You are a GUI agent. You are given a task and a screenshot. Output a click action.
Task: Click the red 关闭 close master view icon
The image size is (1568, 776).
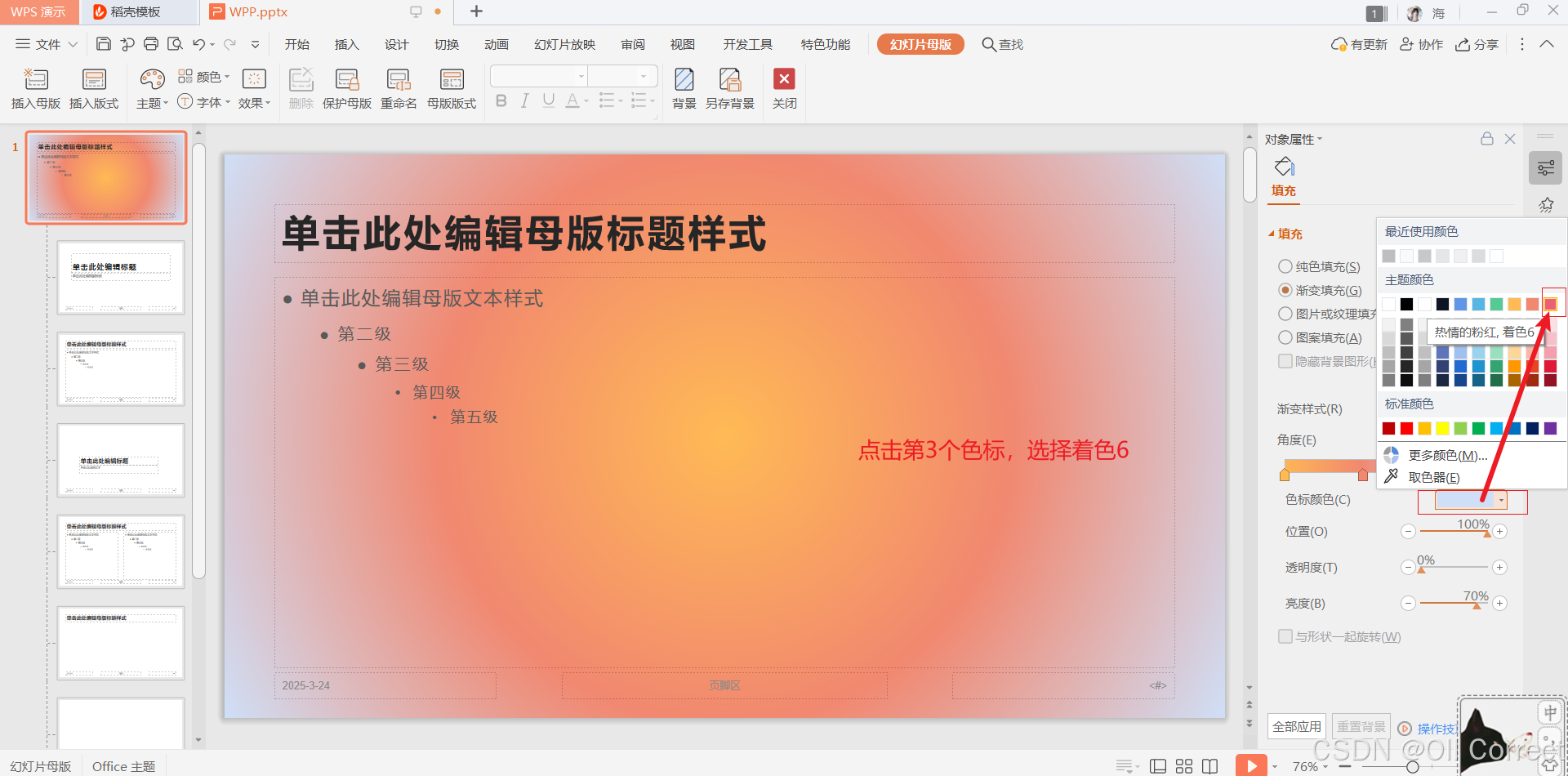coord(784,78)
